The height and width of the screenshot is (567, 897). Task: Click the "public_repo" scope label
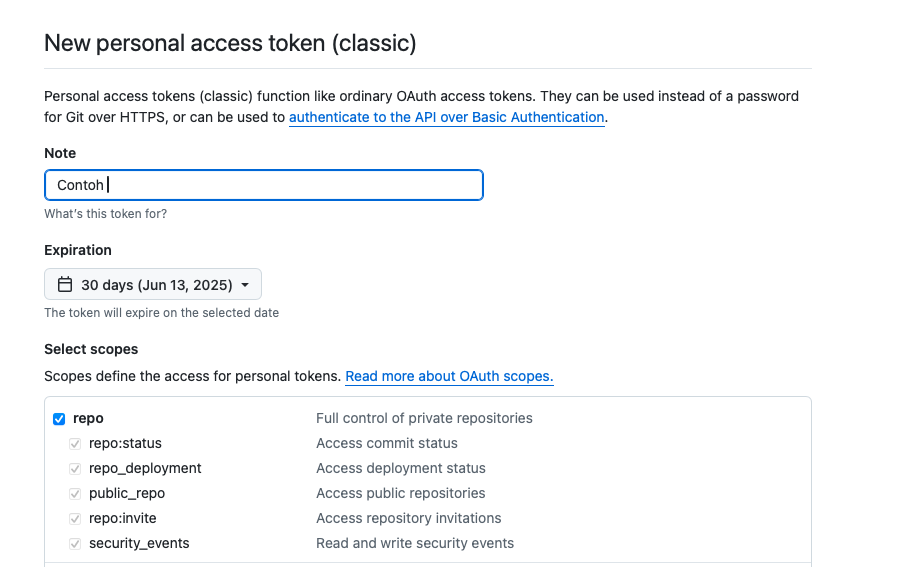click(x=127, y=493)
